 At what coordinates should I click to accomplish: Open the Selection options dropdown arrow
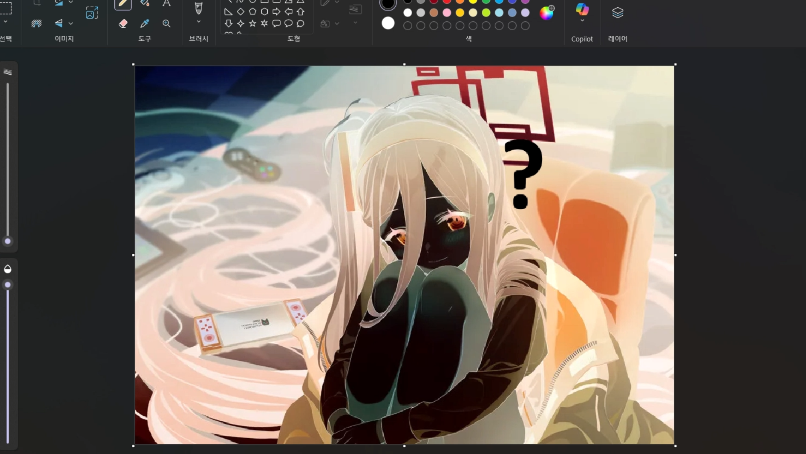(5, 22)
